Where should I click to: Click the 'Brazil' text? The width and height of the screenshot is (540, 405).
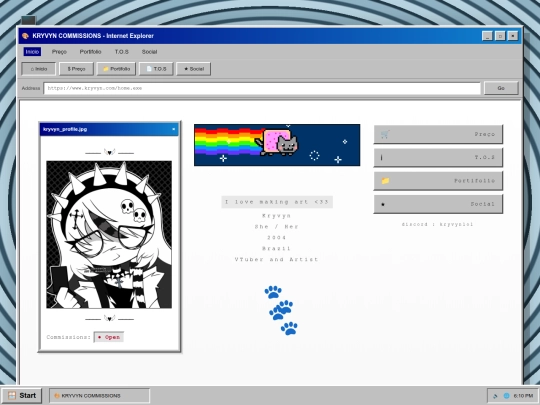click(x=277, y=248)
